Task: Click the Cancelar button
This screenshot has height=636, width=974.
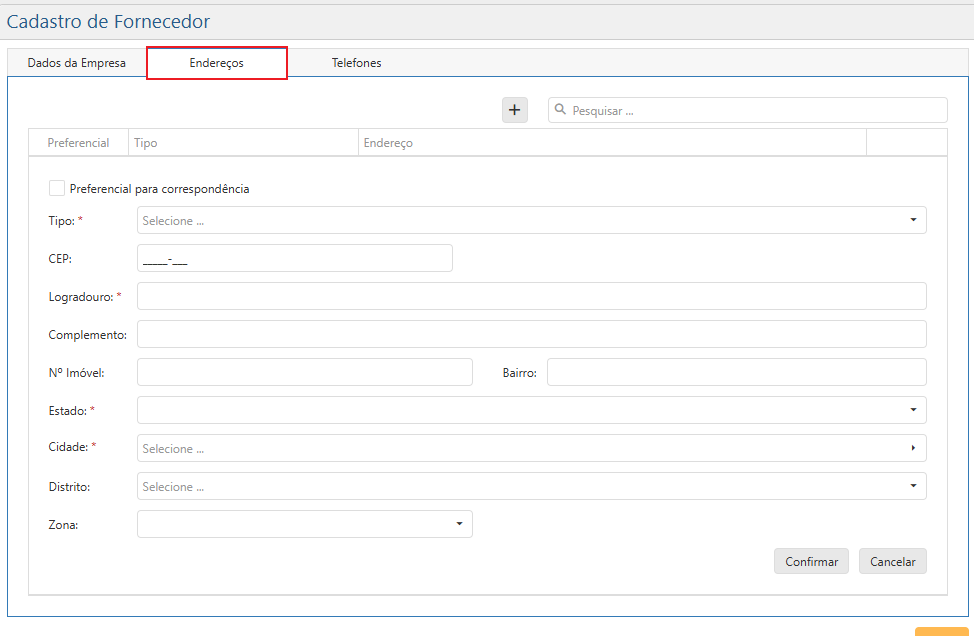Action: click(892, 561)
